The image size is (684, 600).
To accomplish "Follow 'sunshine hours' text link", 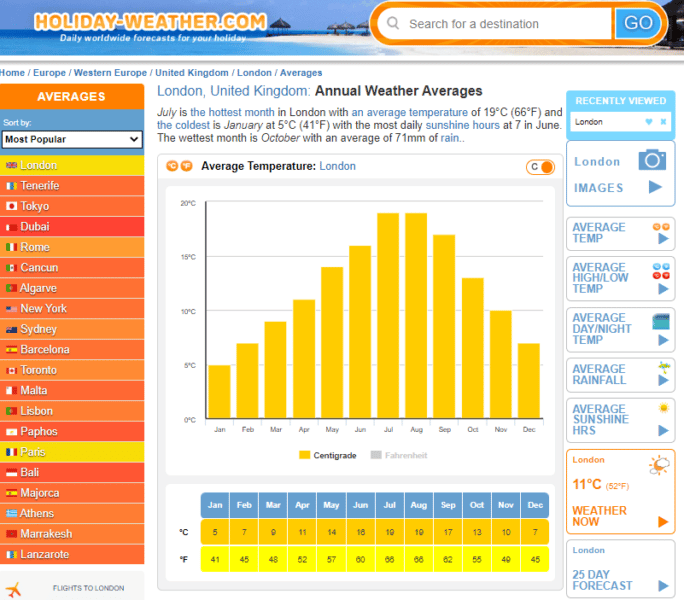I will click(x=462, y=125).
